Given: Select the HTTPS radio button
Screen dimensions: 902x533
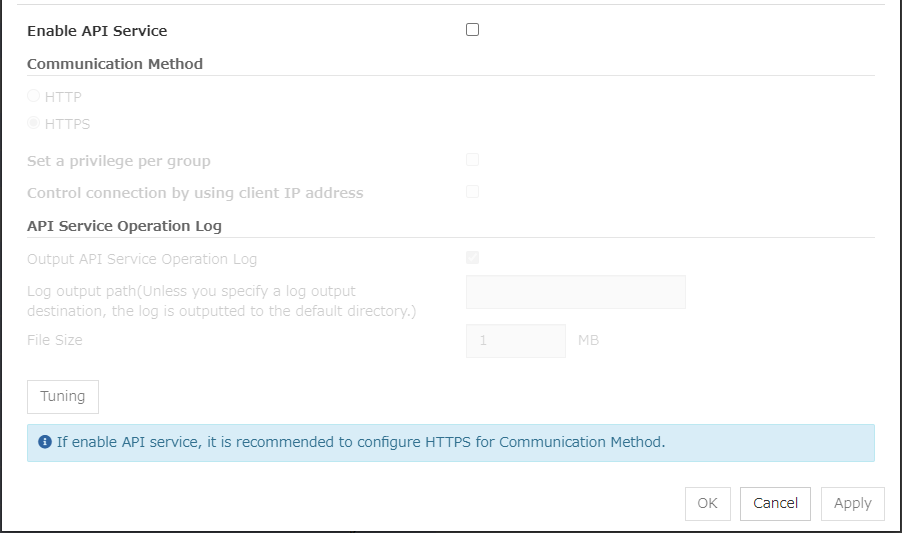Looking at the screenshot, I should (34, 124).
